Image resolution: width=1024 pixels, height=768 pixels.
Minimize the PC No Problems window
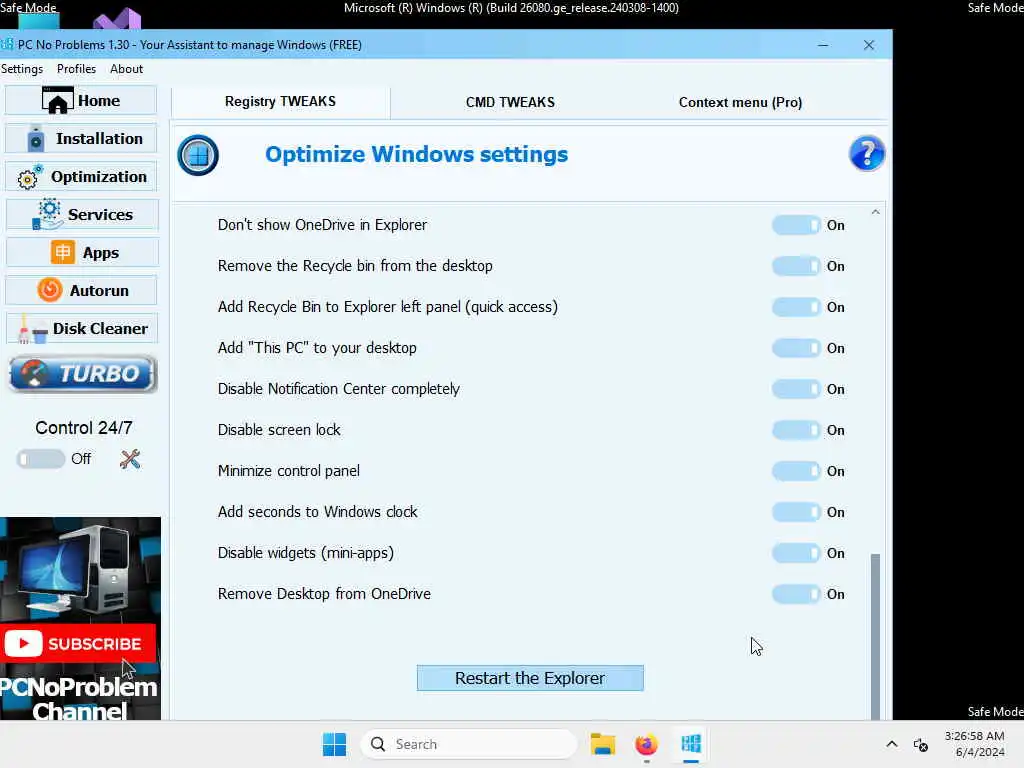823,45
